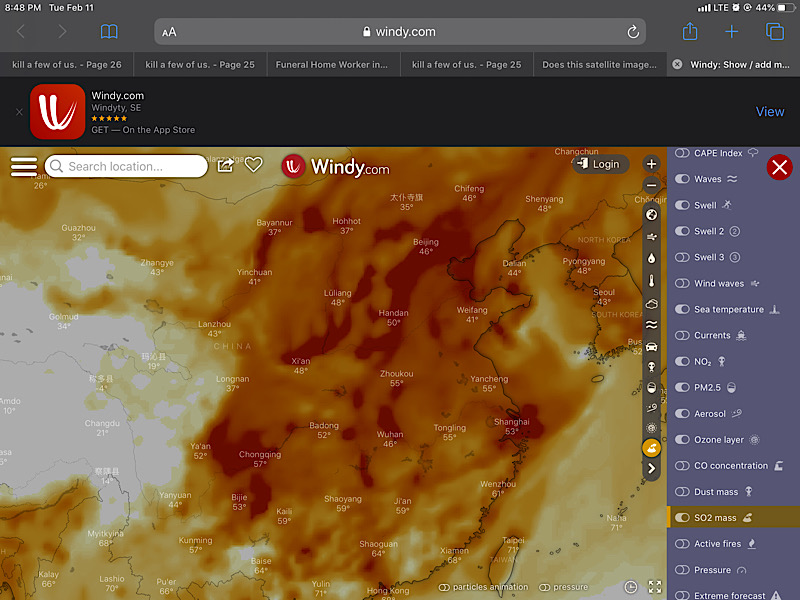Select SO2 mass layer label

click(x=715, y=518)
